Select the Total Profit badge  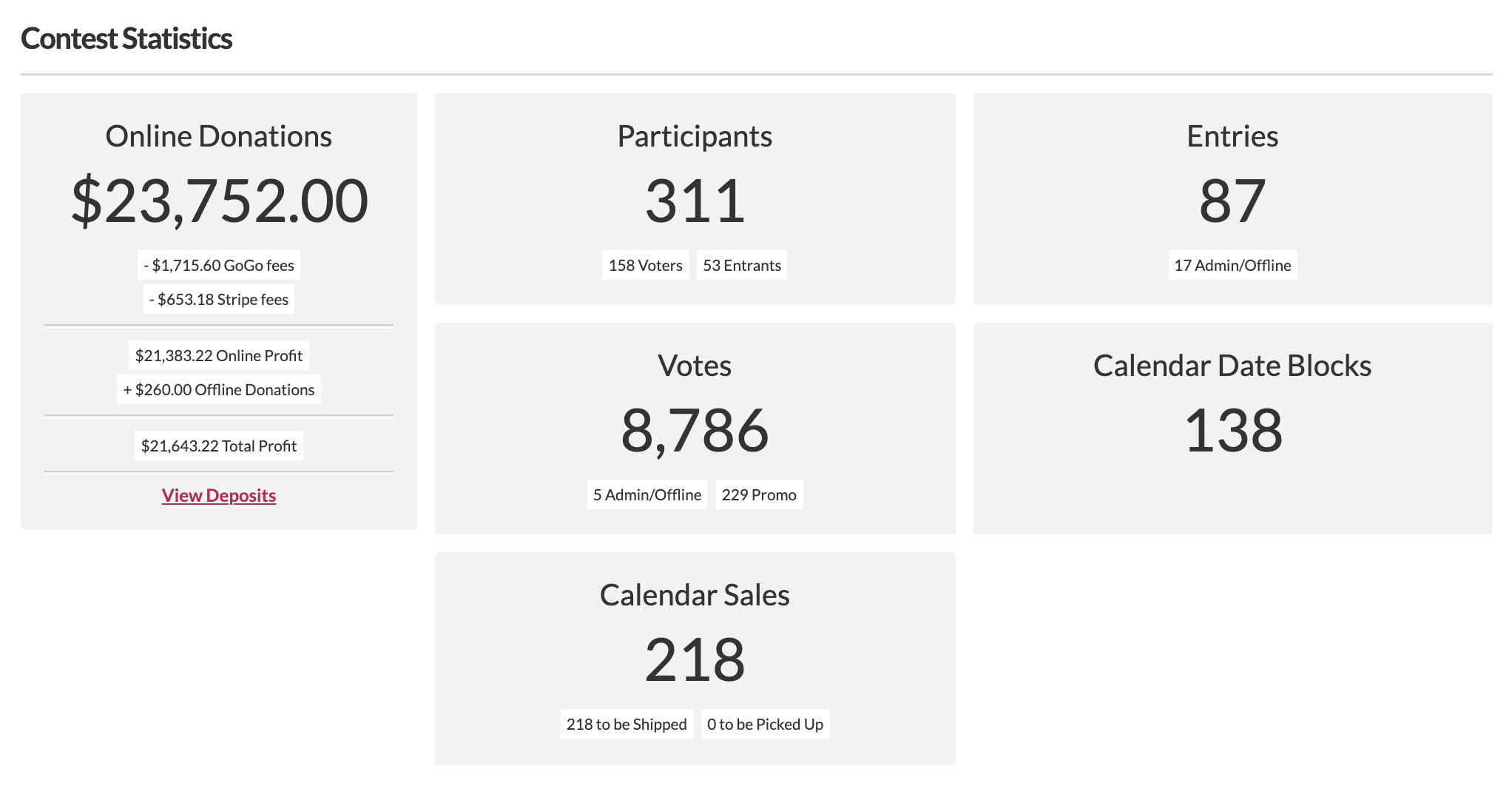coord(219,446)
